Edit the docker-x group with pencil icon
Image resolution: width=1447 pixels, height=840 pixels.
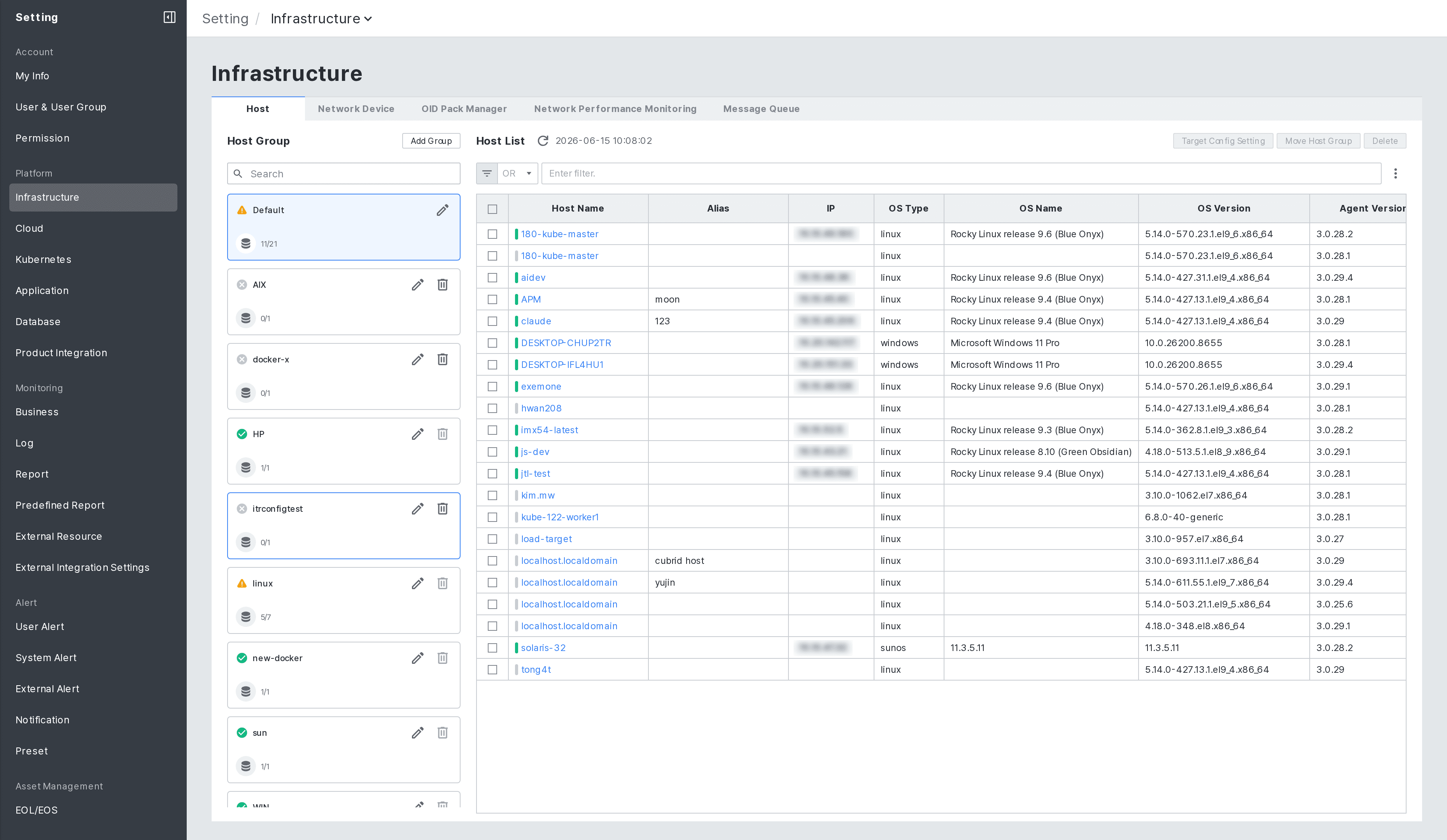417,359
